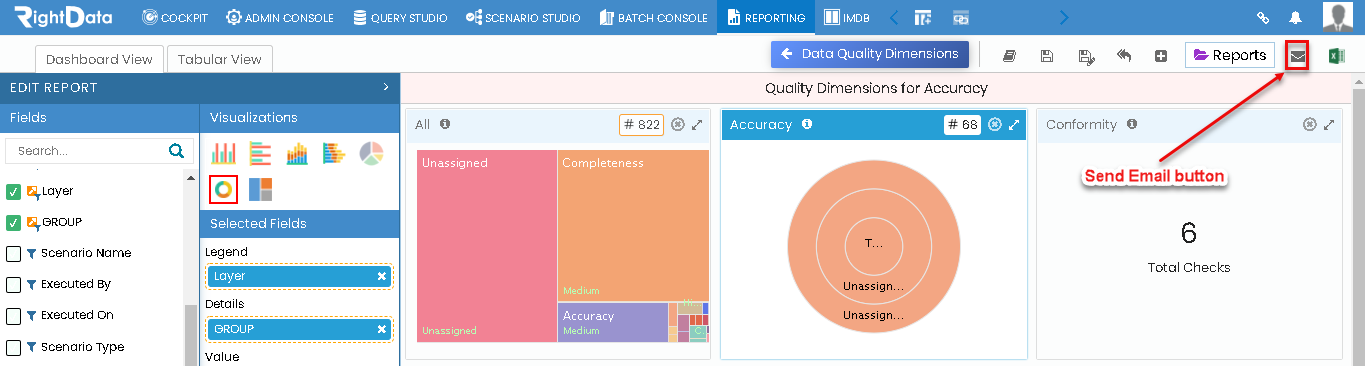Go back to Data Quality Dimensions

pos(870,54)
